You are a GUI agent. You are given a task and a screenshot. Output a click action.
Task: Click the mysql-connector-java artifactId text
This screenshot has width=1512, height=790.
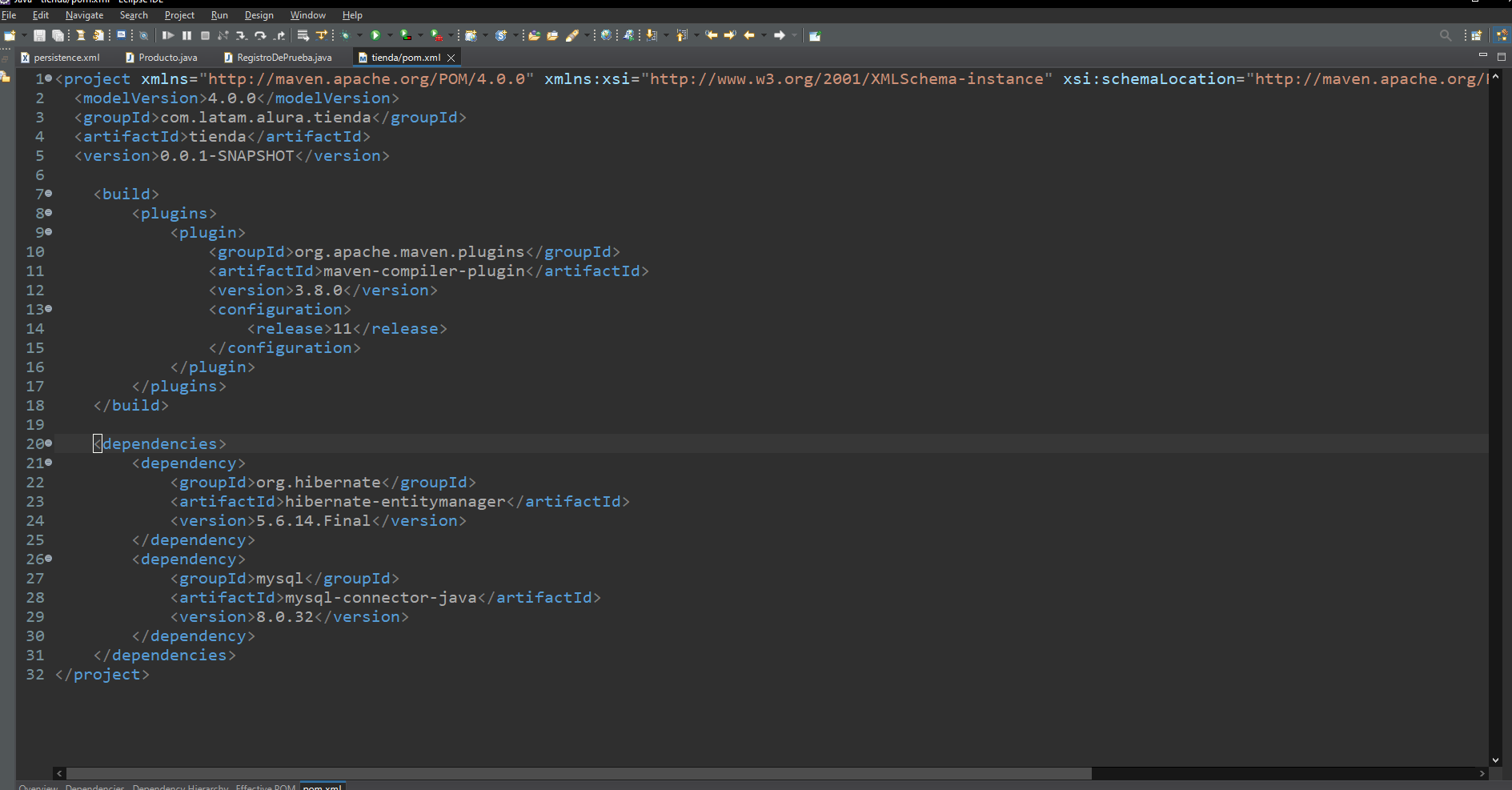(381, 598)
